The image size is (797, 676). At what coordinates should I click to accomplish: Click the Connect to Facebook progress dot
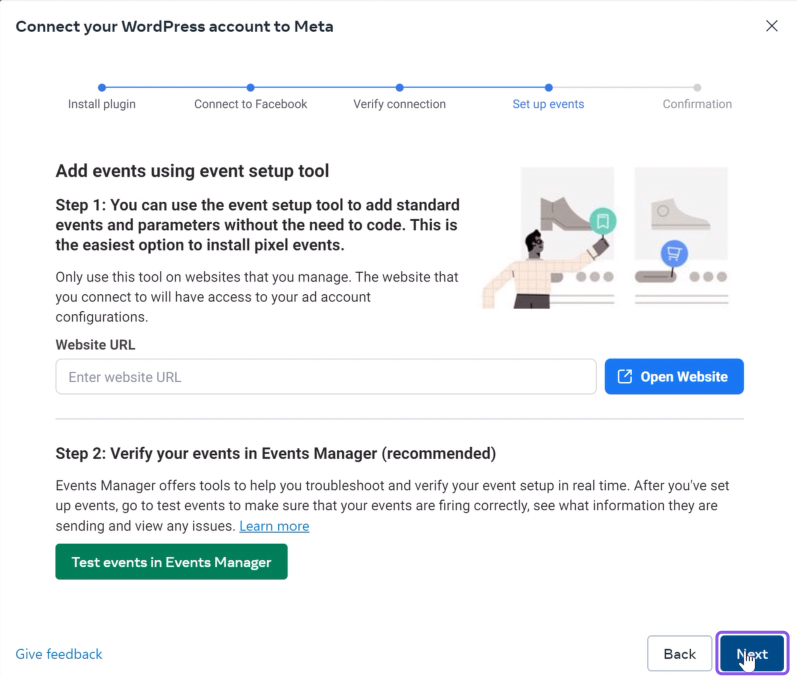point(251,88)
